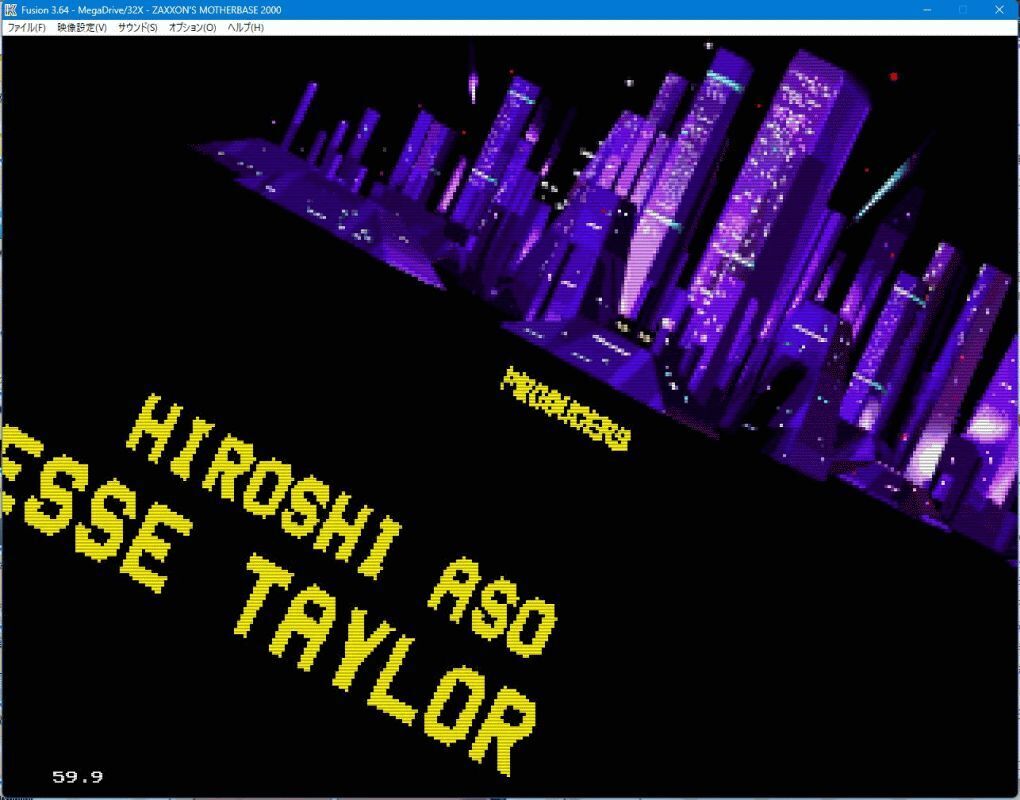The height and width of the screenshot is (800, 1020).
Task: Minimize the Fusion window
Action: click(x=927, y=10)
